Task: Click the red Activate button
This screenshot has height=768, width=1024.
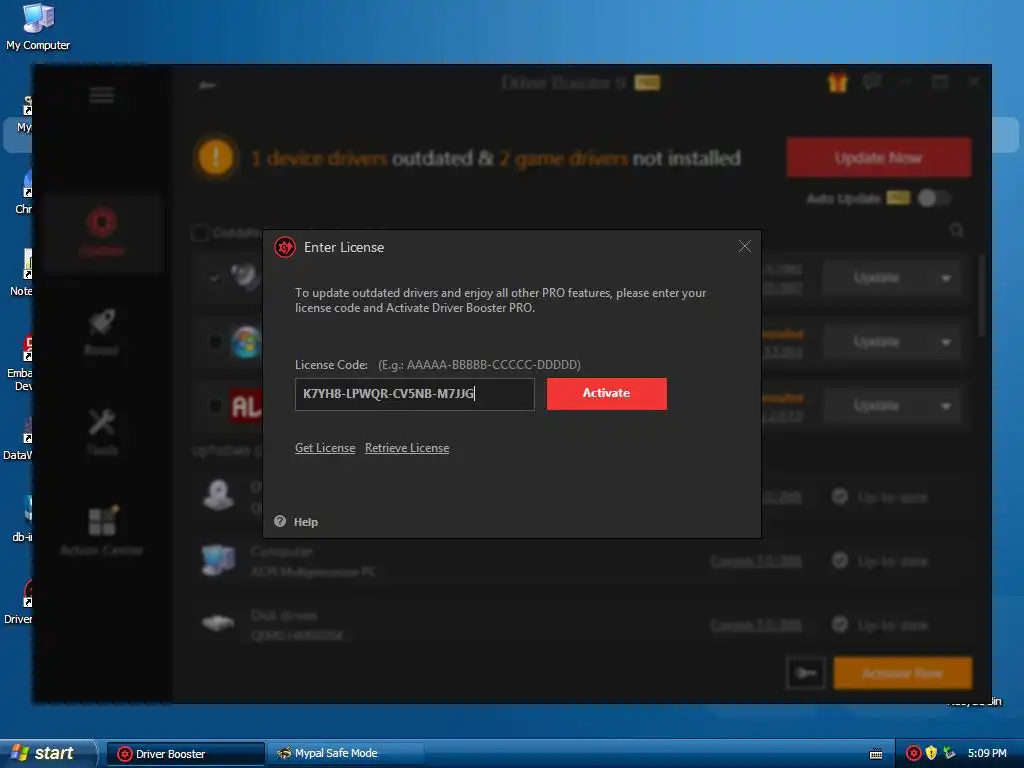Action: point(607,394)
